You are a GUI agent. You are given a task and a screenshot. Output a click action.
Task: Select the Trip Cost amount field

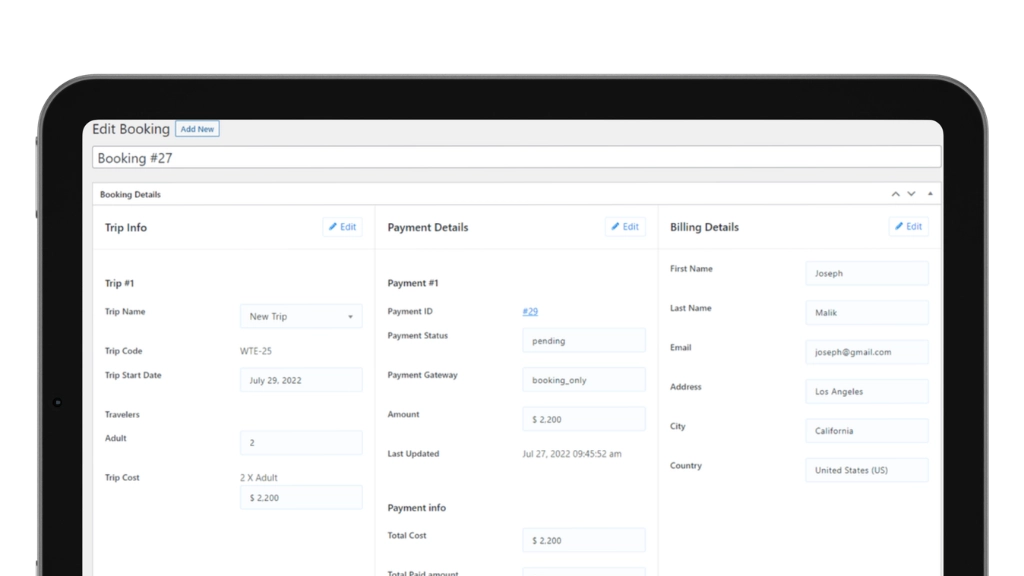[301, 498]
